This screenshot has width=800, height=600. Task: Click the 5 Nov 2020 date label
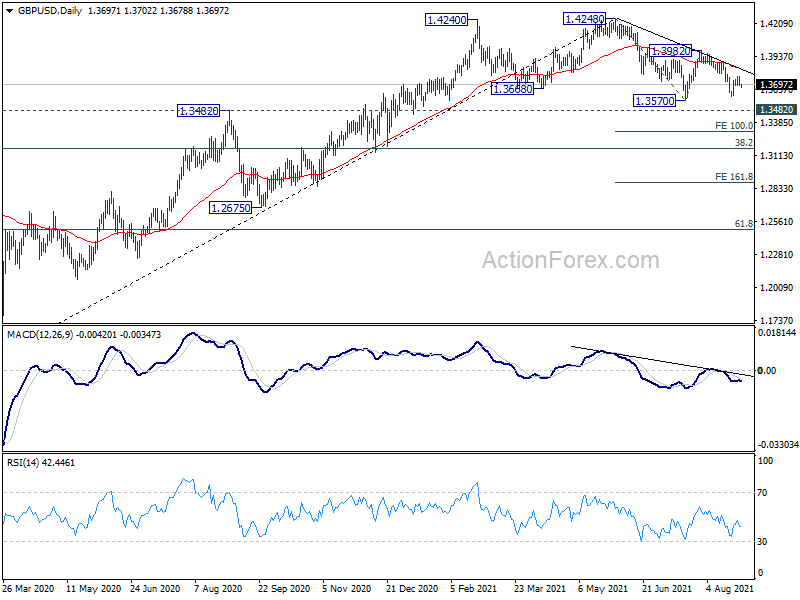pyautogui.click(x=346, y=589)
